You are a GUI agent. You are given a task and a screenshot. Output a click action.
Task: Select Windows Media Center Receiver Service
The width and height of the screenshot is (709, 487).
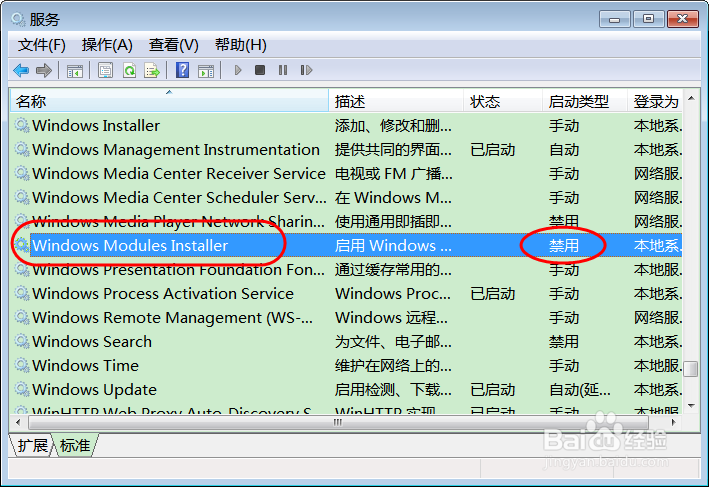[346, 173]
